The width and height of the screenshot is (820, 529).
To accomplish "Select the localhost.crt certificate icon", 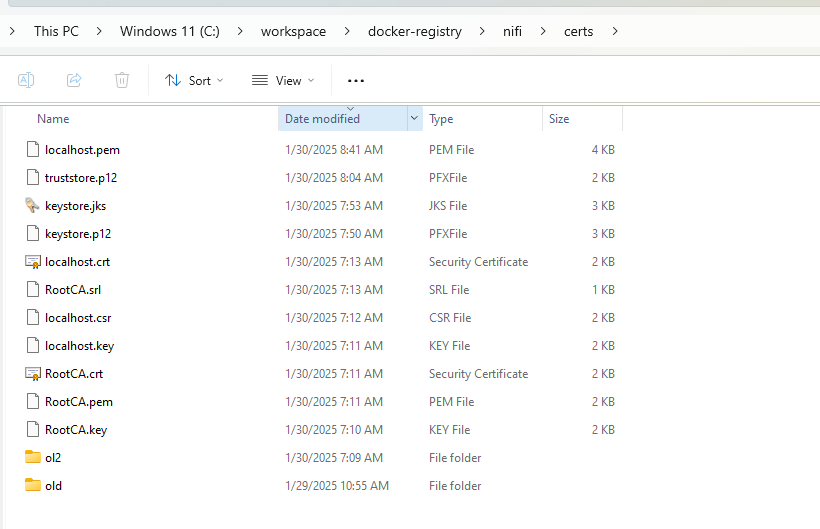I will pos(32,262).
